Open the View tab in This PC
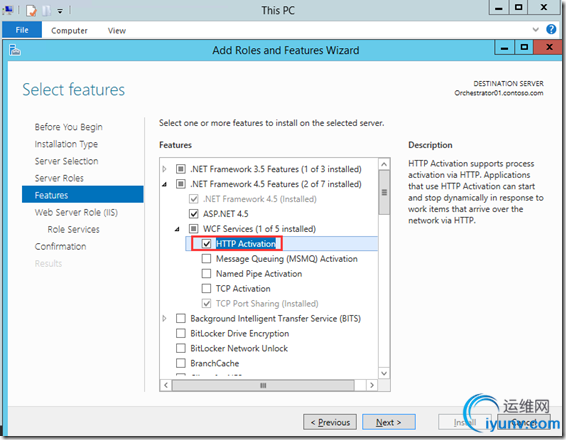Viewport: 566px width, 440px height. [x=117, y=31]
